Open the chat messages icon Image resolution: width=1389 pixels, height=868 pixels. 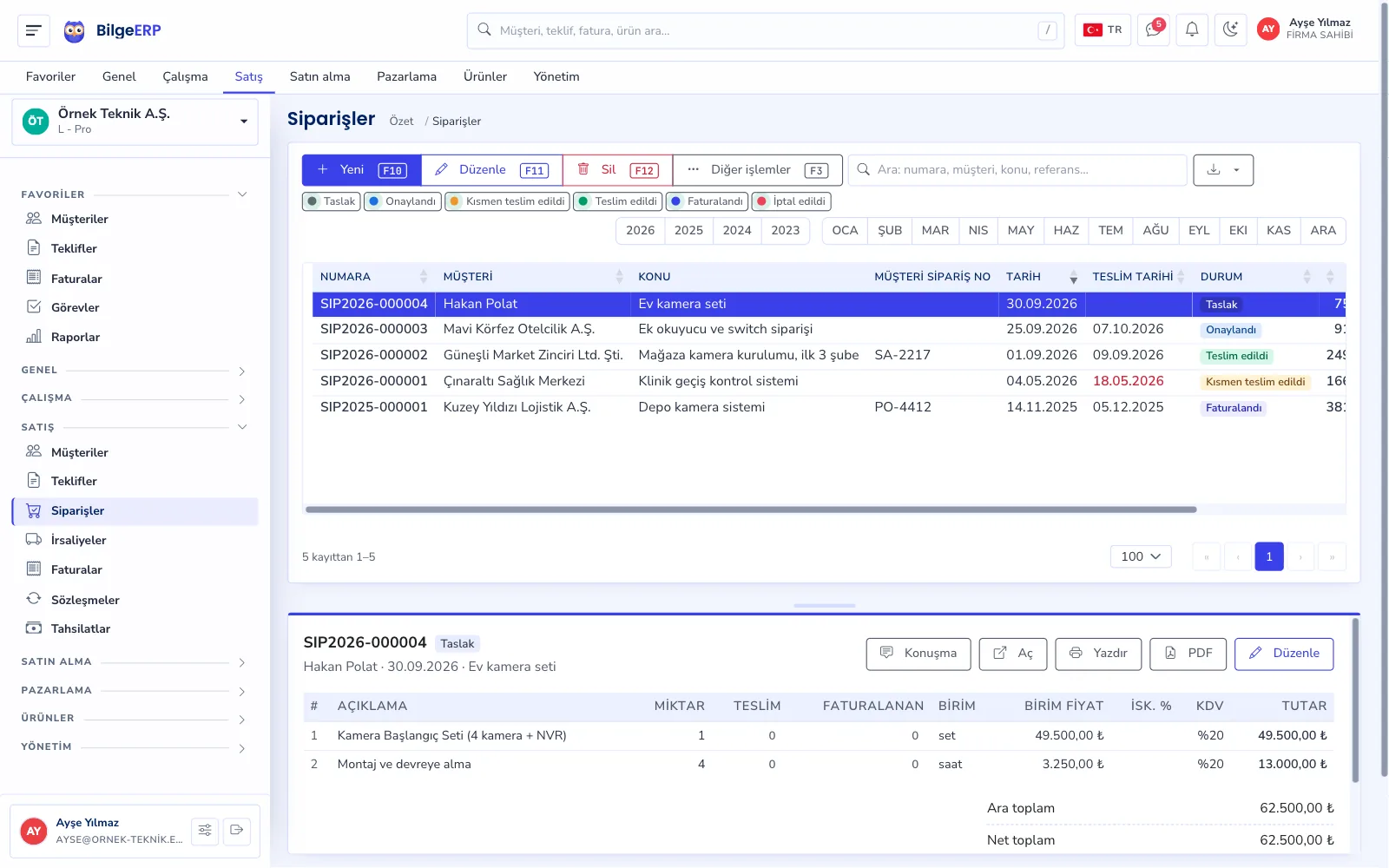pyautogui.click(x=1153, y=30)
